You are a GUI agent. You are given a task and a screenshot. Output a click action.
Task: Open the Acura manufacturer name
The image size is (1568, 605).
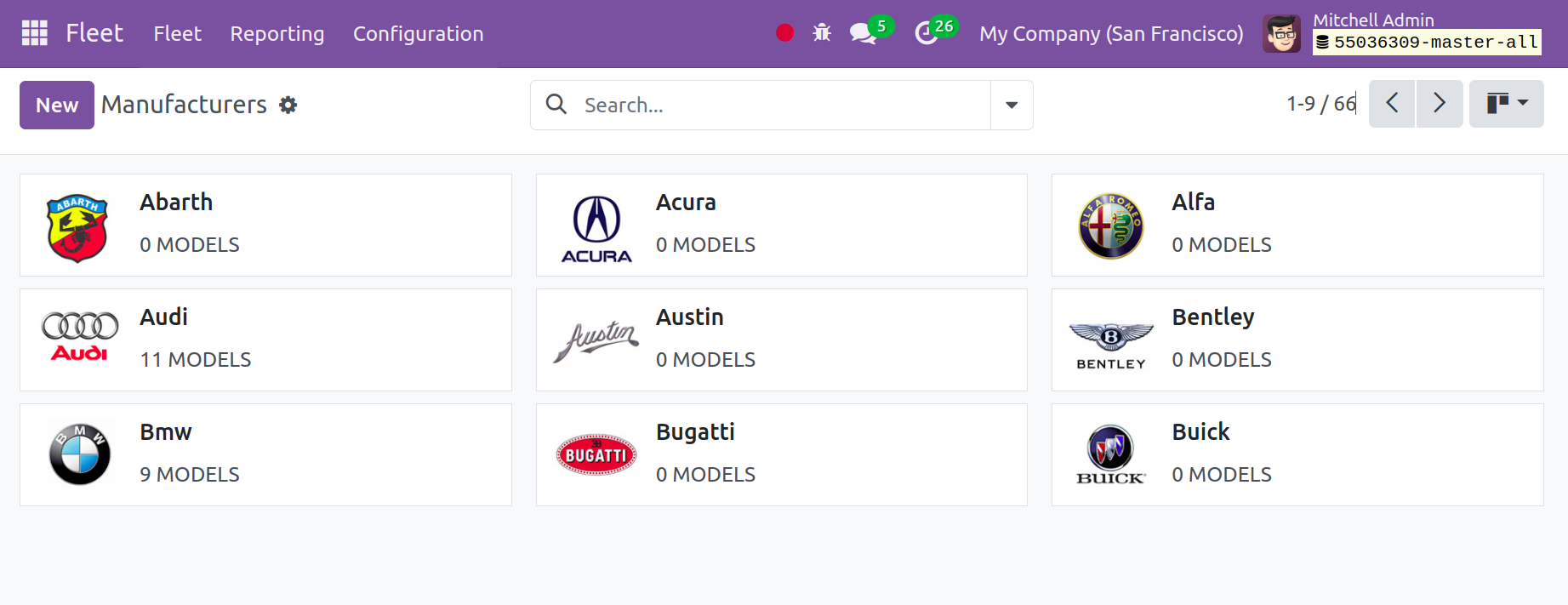point(686,203)
